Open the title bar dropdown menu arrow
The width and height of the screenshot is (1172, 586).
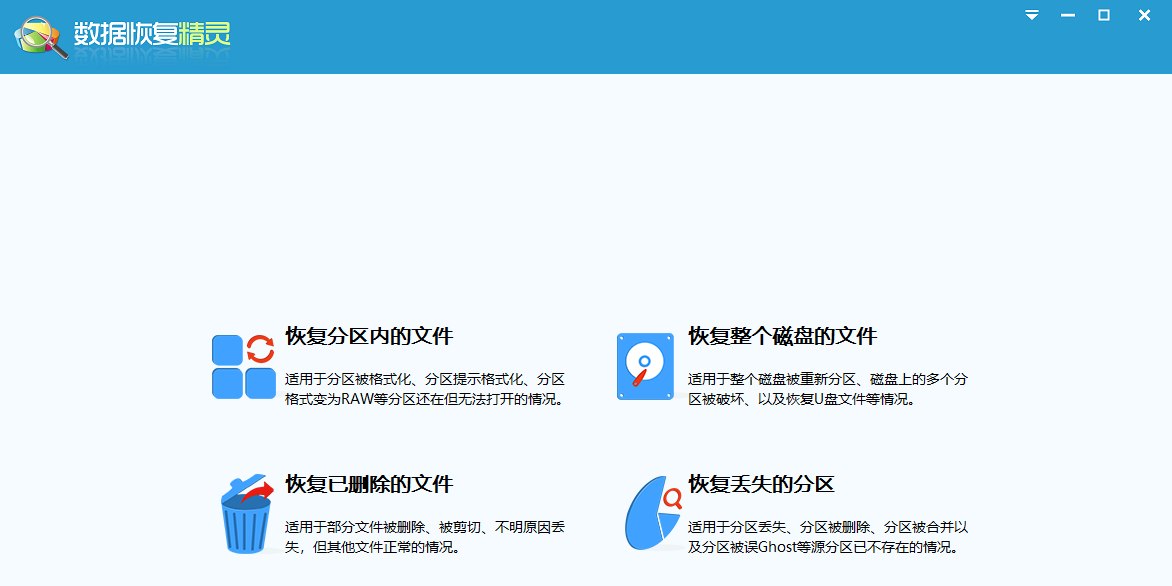click(x=1031, y=15)
